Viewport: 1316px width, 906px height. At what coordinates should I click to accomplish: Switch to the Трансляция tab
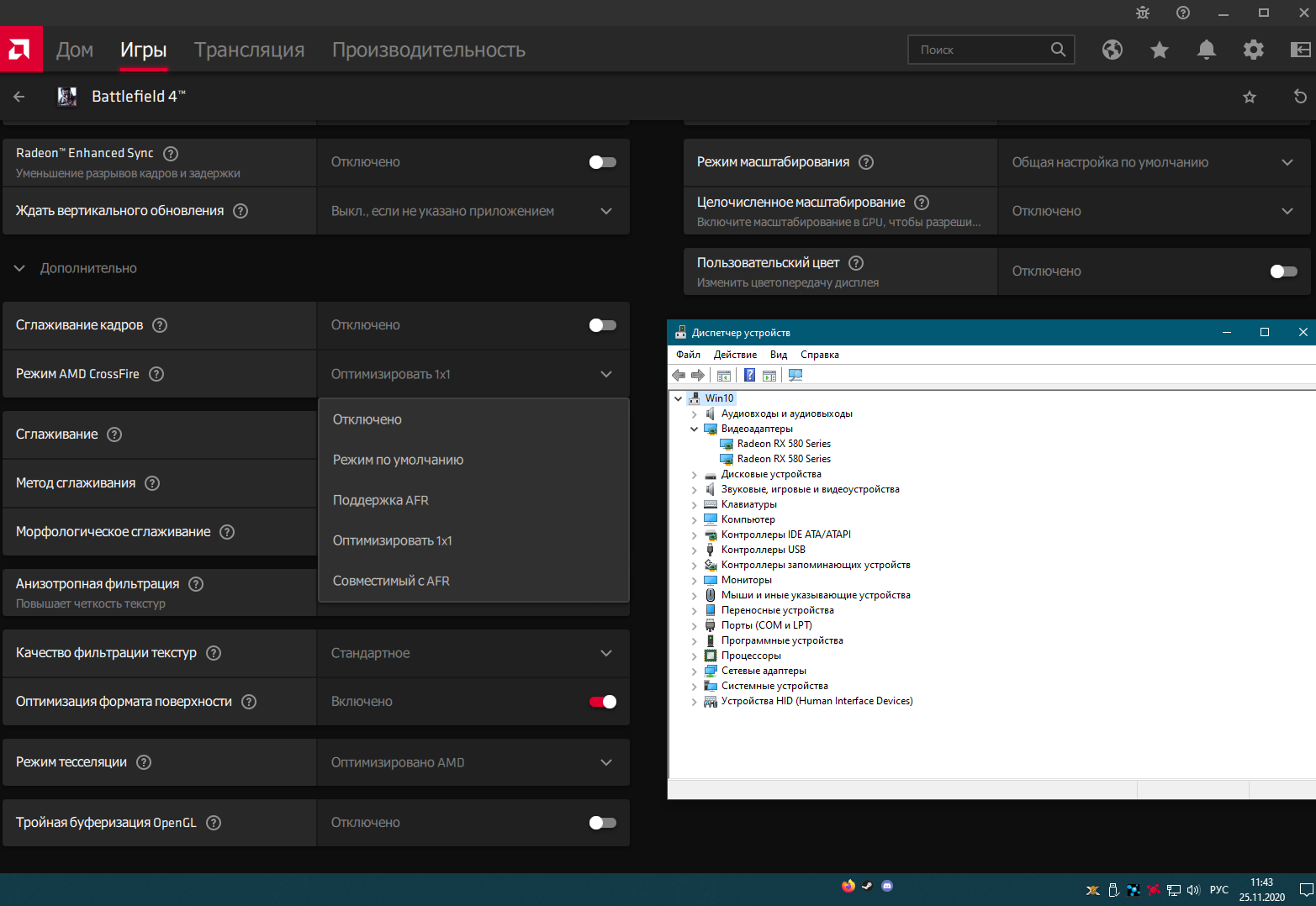pyautogui.click(x=249, y=50)
